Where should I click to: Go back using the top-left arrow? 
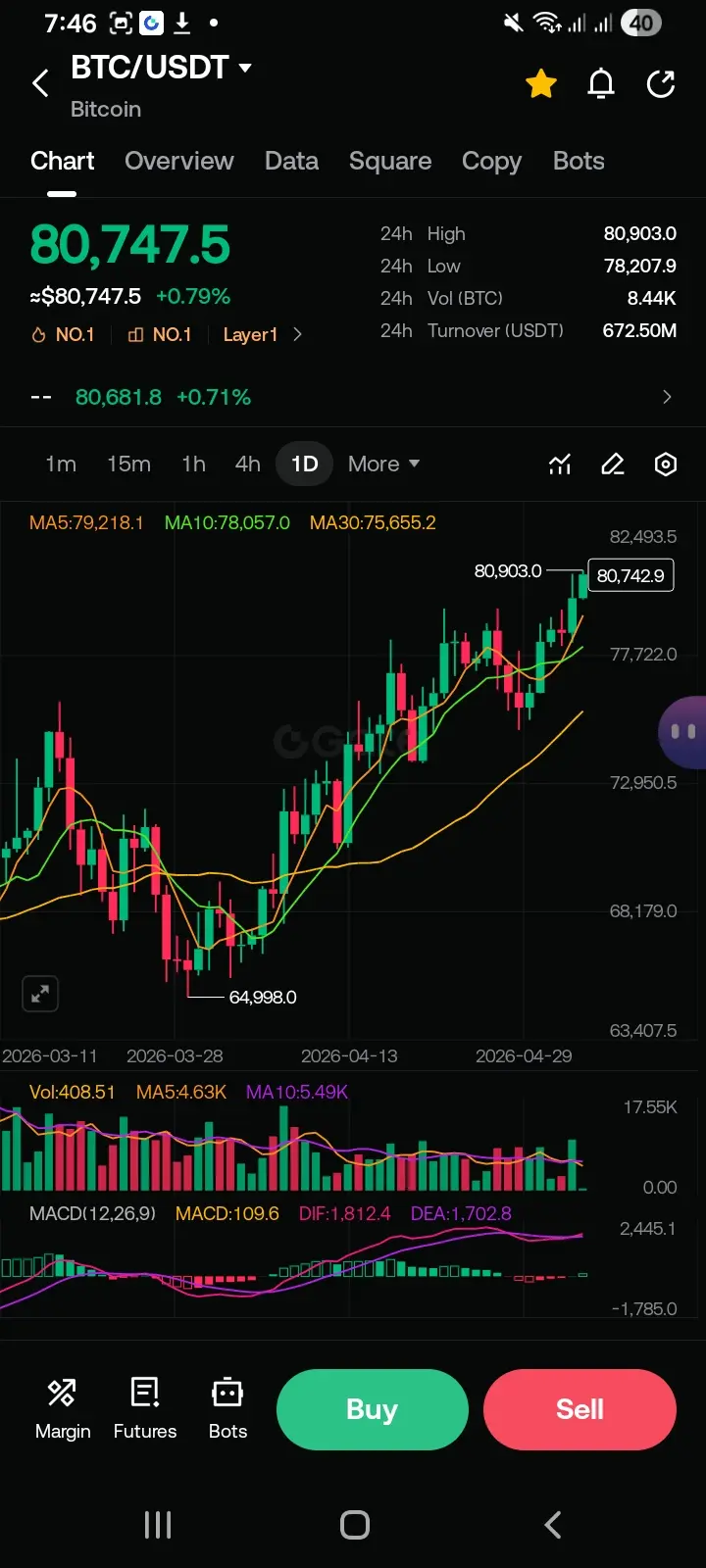click(40, 83)
